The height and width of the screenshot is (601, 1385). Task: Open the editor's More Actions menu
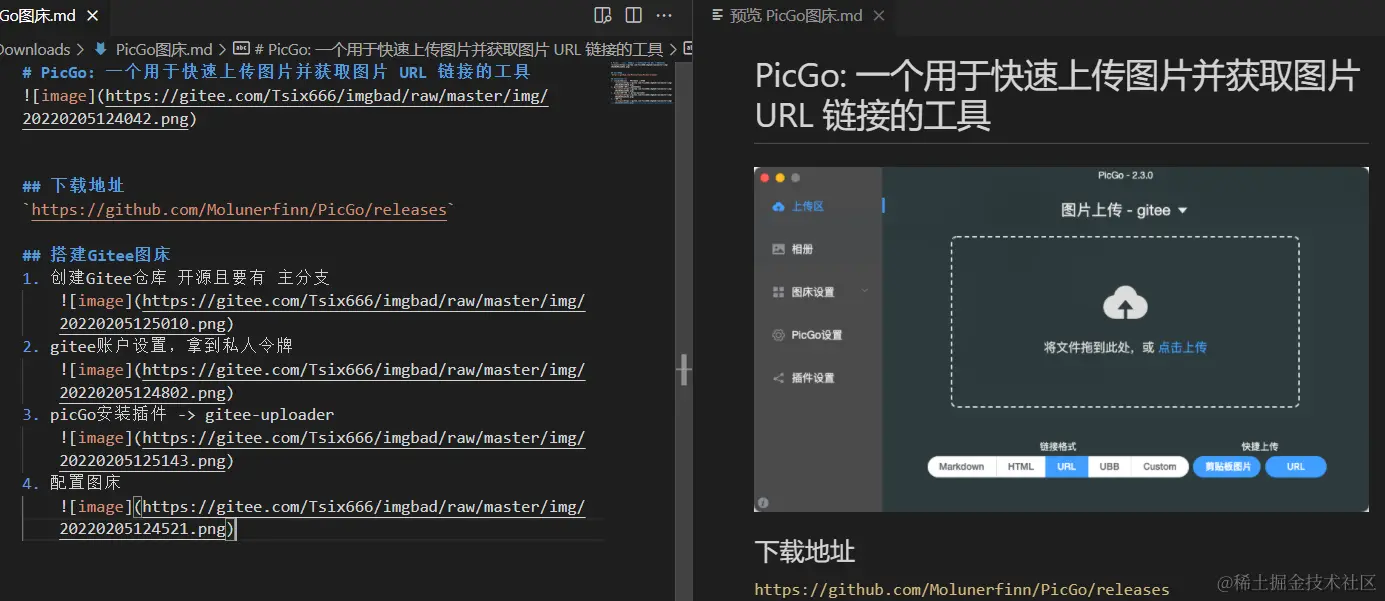point(664,15)
